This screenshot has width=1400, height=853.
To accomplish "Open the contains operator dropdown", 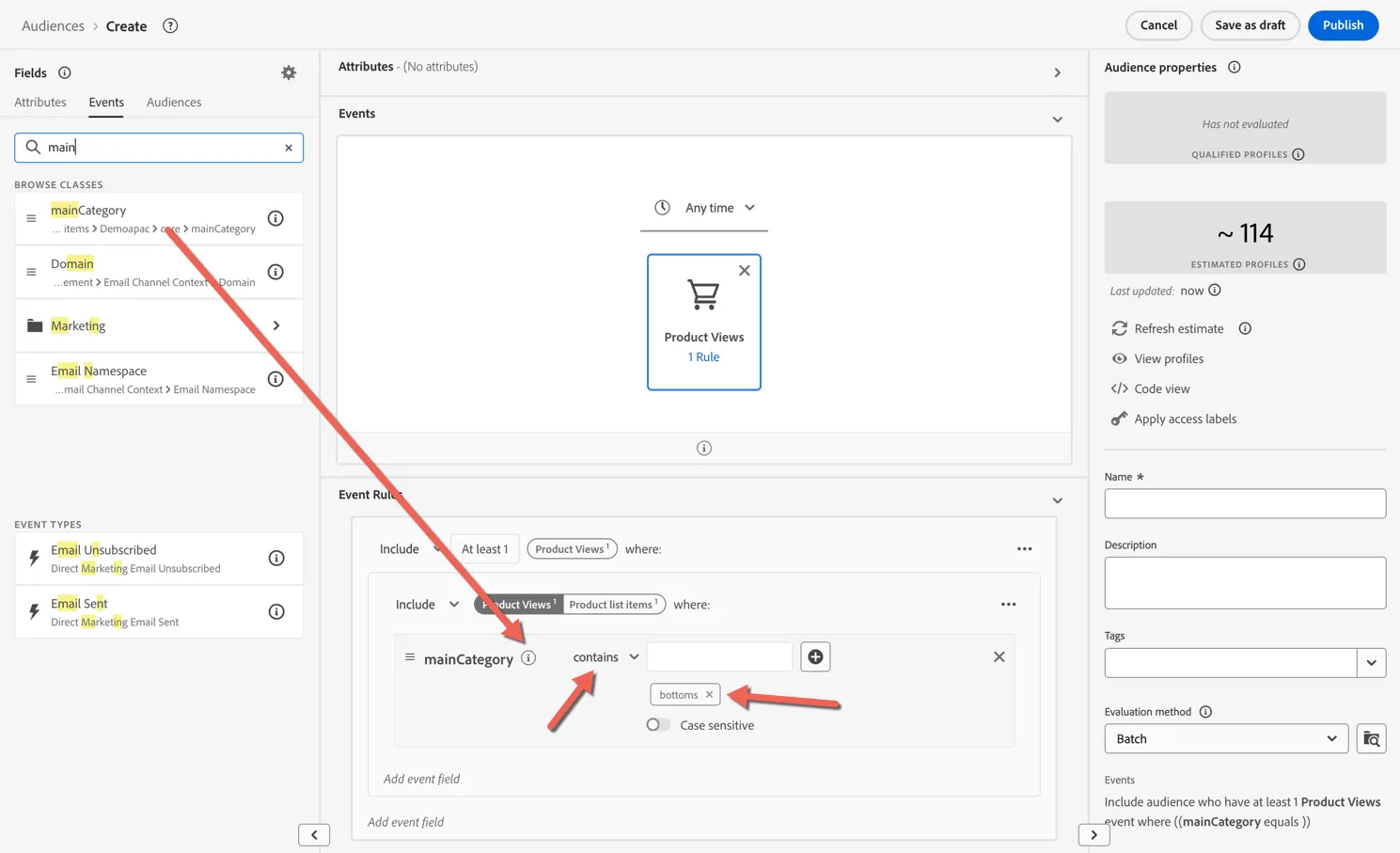I will click(606, 657).
